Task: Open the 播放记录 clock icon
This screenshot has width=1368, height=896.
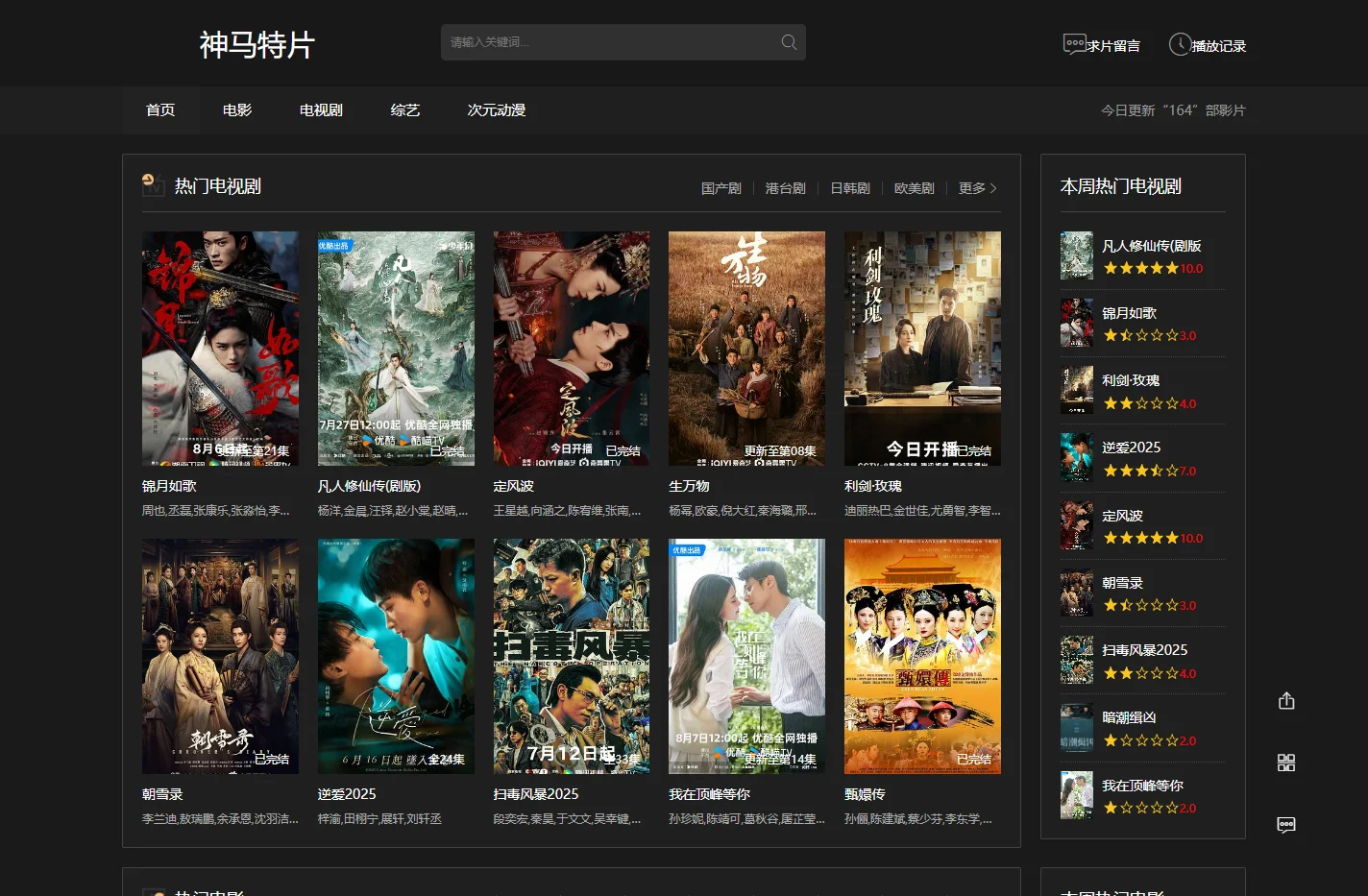Action: tap(1180, 44)
